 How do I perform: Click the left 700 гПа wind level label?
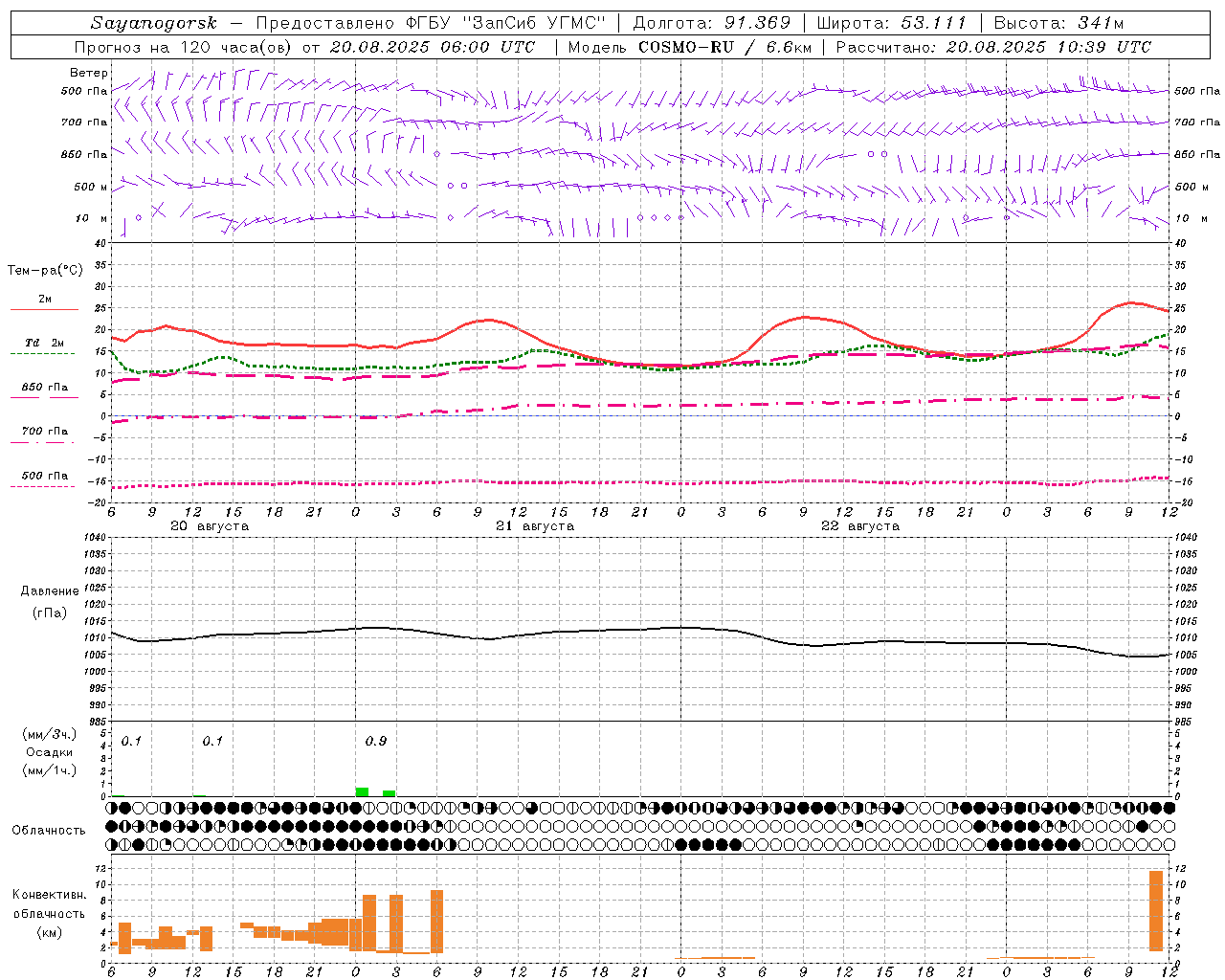tap(84, 122)
